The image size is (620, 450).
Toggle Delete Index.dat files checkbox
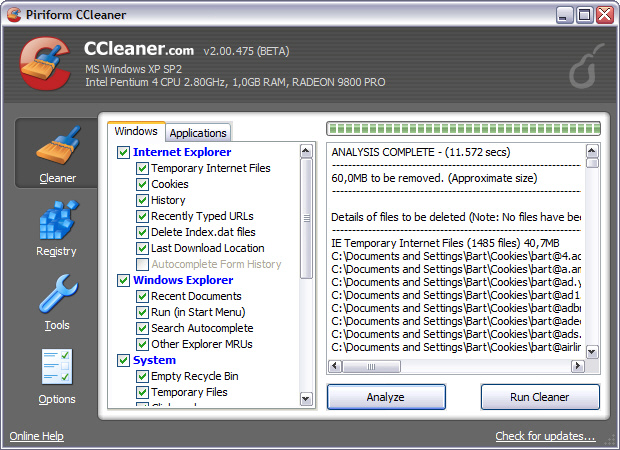pos(142,232)
